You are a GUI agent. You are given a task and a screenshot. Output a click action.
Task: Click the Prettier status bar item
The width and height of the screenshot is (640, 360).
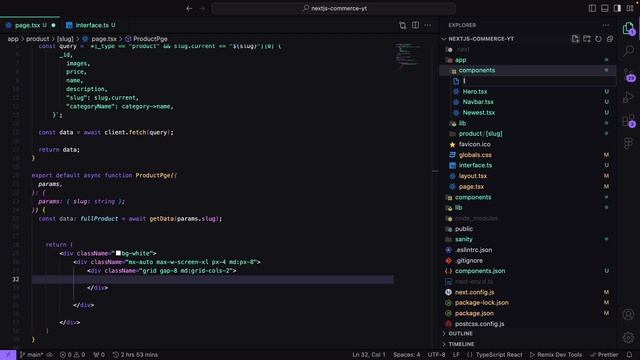click(x=604, y=355)
